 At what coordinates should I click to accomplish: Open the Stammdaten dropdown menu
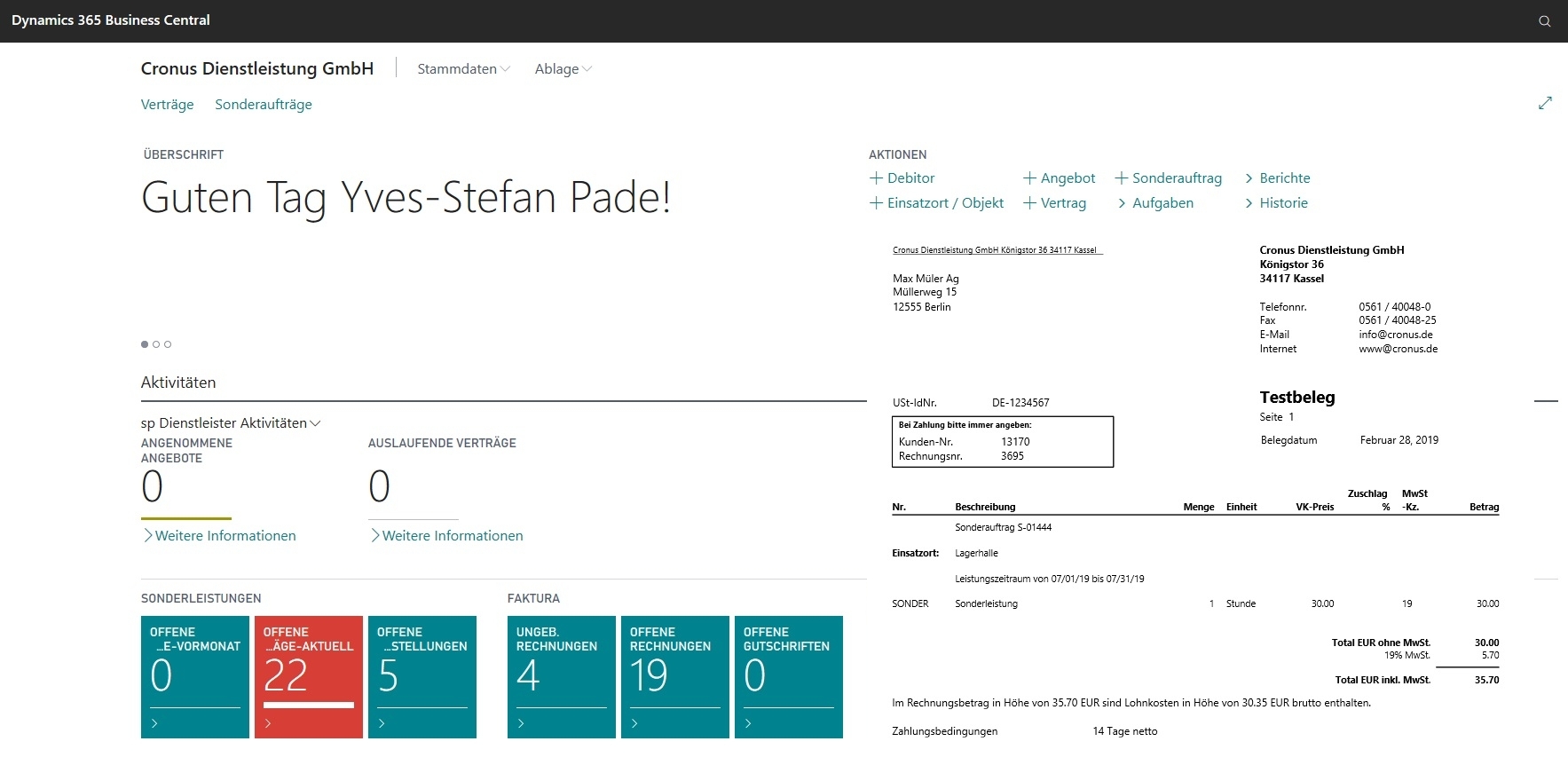pos(464,69)
